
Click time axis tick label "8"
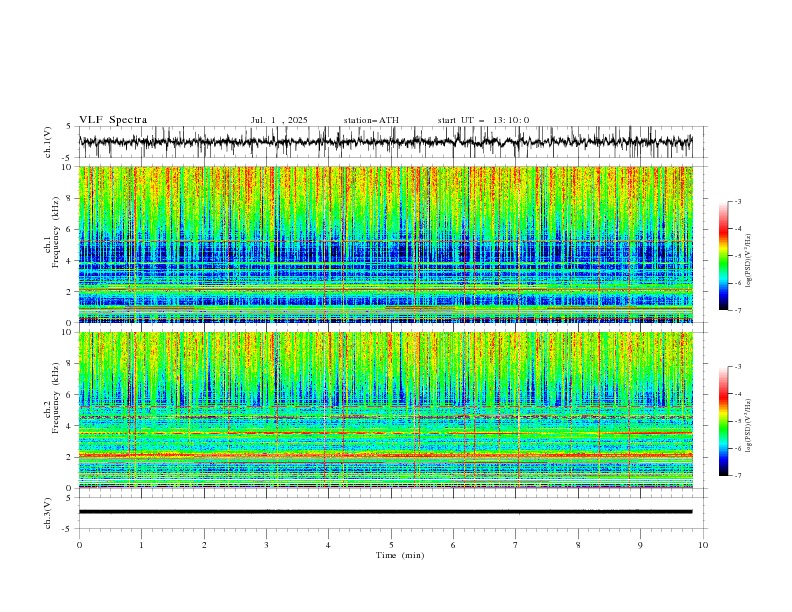578,545
